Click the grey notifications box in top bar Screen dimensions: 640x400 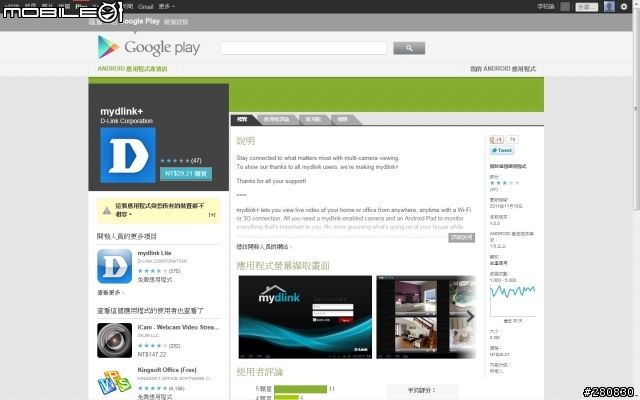point(565,7)
